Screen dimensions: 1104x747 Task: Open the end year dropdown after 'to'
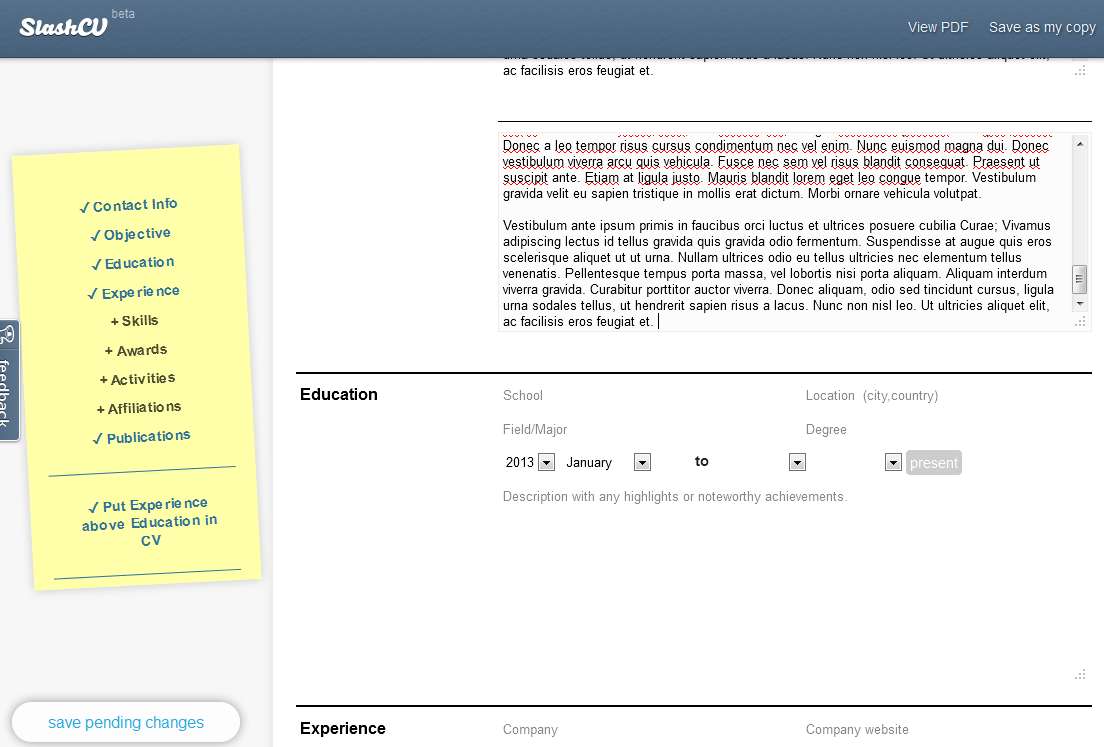pyautogui.click(x=797, y=463)
